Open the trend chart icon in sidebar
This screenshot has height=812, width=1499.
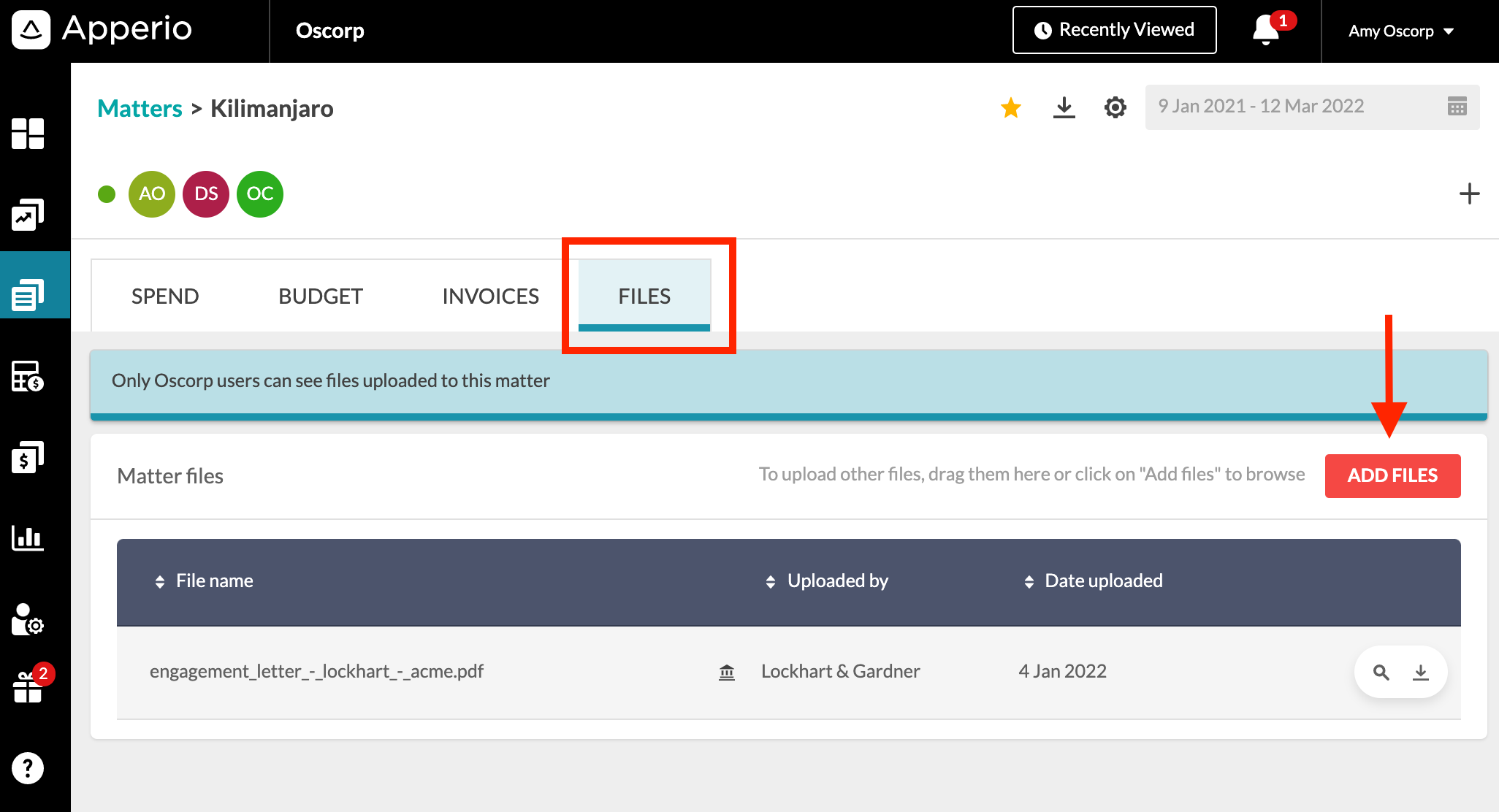click(28, 215)
